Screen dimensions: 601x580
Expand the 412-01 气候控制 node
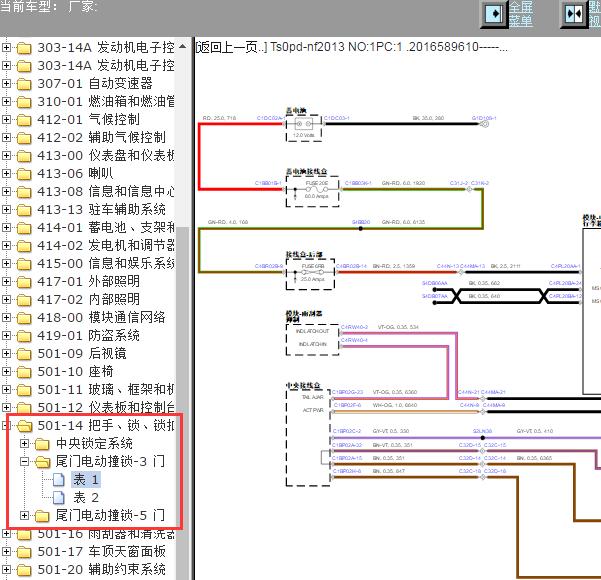(x=6, y=119)
